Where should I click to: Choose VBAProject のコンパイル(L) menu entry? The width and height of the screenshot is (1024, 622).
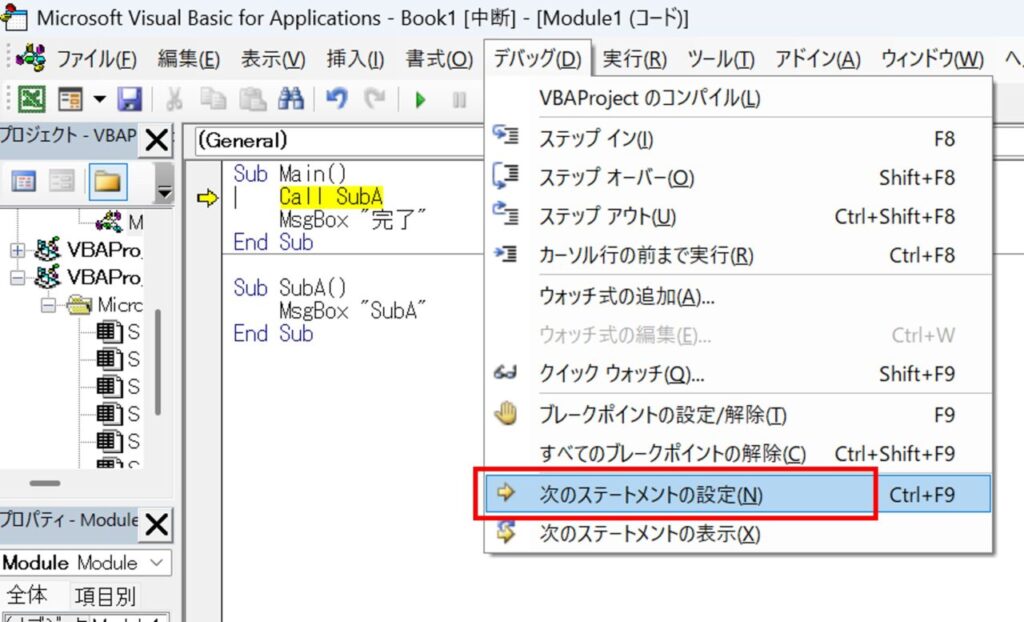point(738,99)
